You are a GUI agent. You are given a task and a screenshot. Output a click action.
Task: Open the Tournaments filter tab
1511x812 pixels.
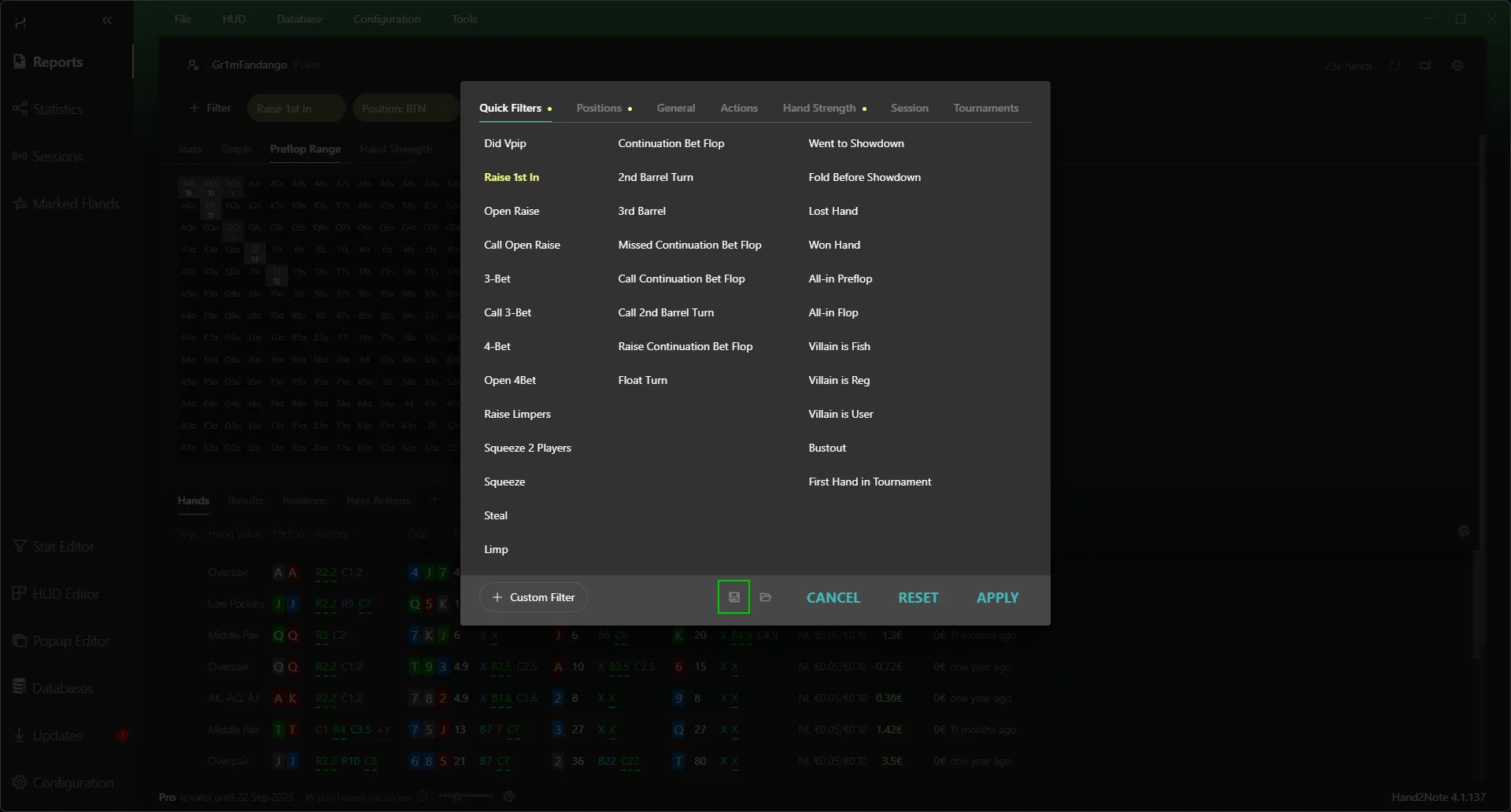(986, 108)
